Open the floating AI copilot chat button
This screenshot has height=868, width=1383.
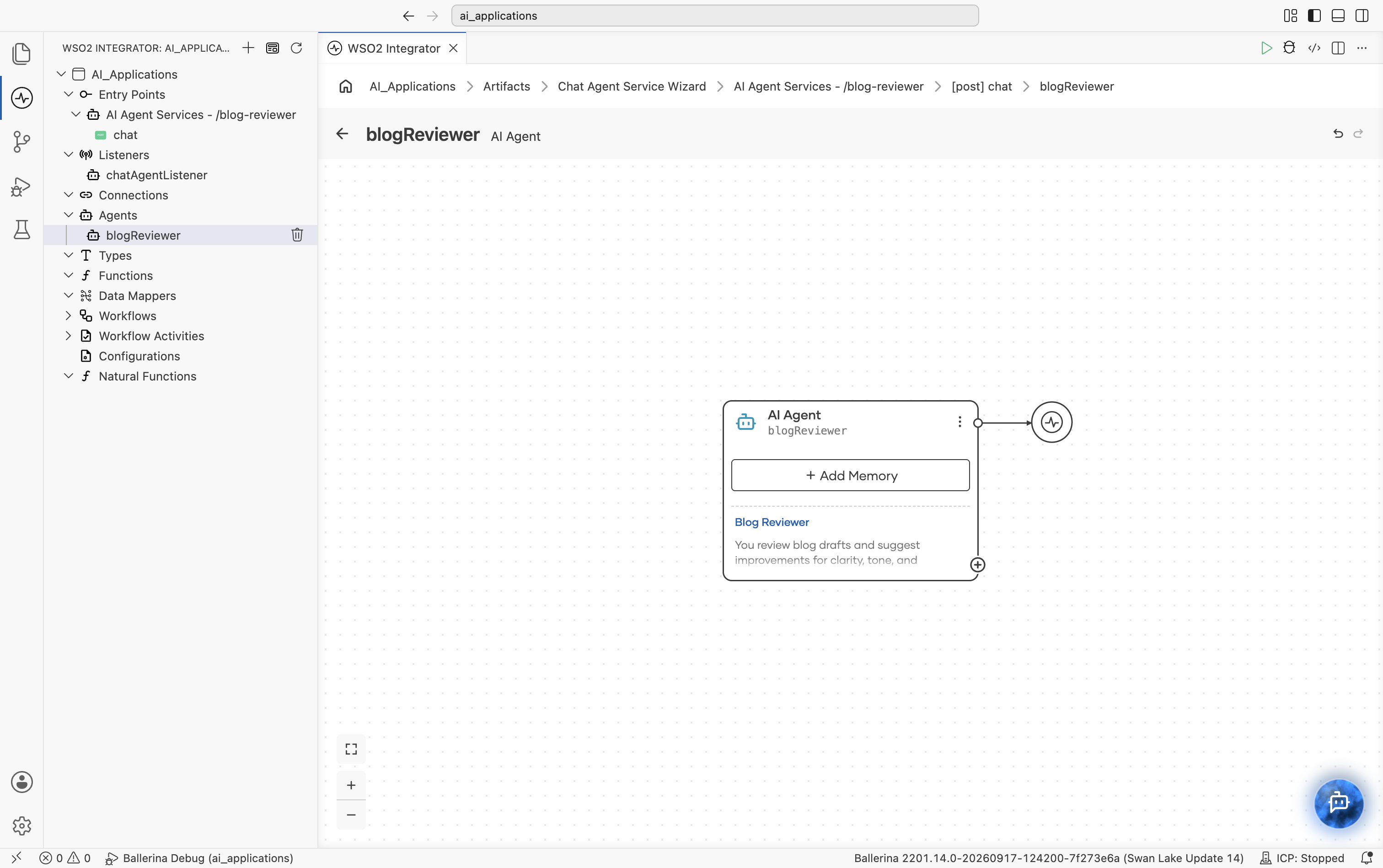coord(1339,803)
